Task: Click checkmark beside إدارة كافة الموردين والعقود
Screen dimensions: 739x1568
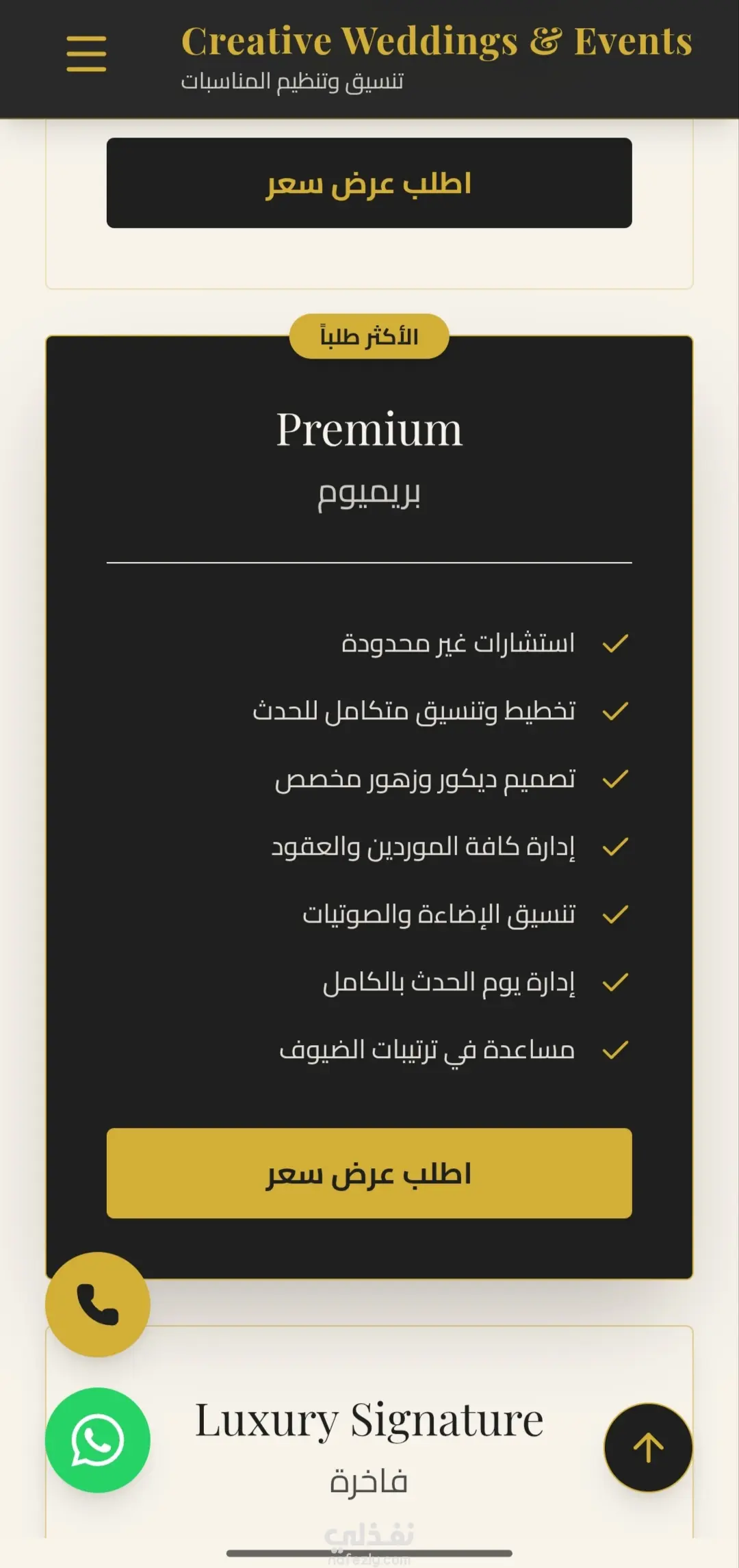Action: click(x=615, y=847)
